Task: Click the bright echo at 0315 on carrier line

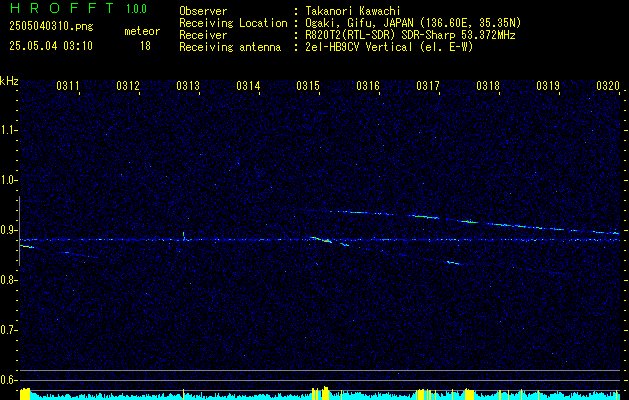Action: pos(321,240)
